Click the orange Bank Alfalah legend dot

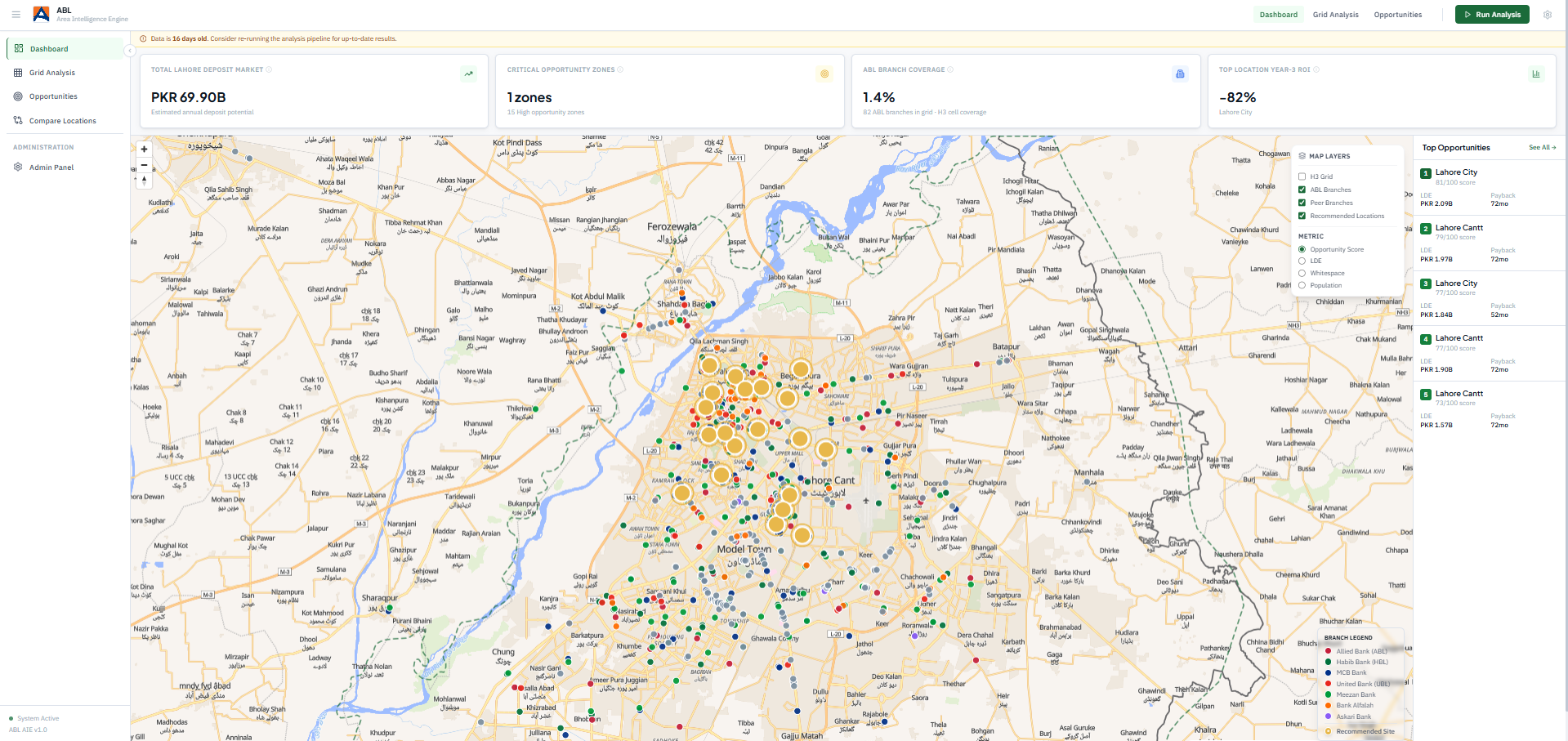click(x=1328, y=705)
